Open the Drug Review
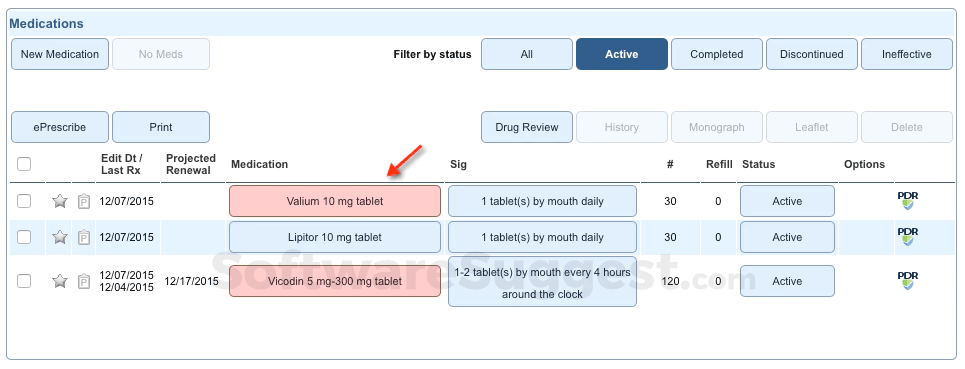The width and height of the screenshot is (965, 369). coord(527,127)
